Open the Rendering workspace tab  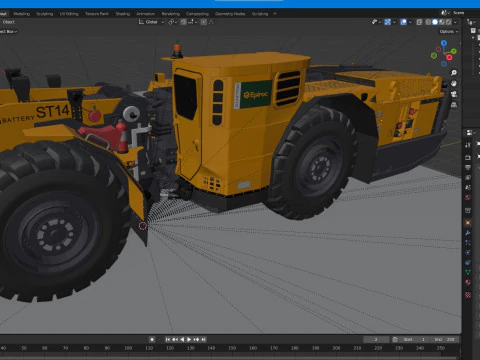coord(171,14)
